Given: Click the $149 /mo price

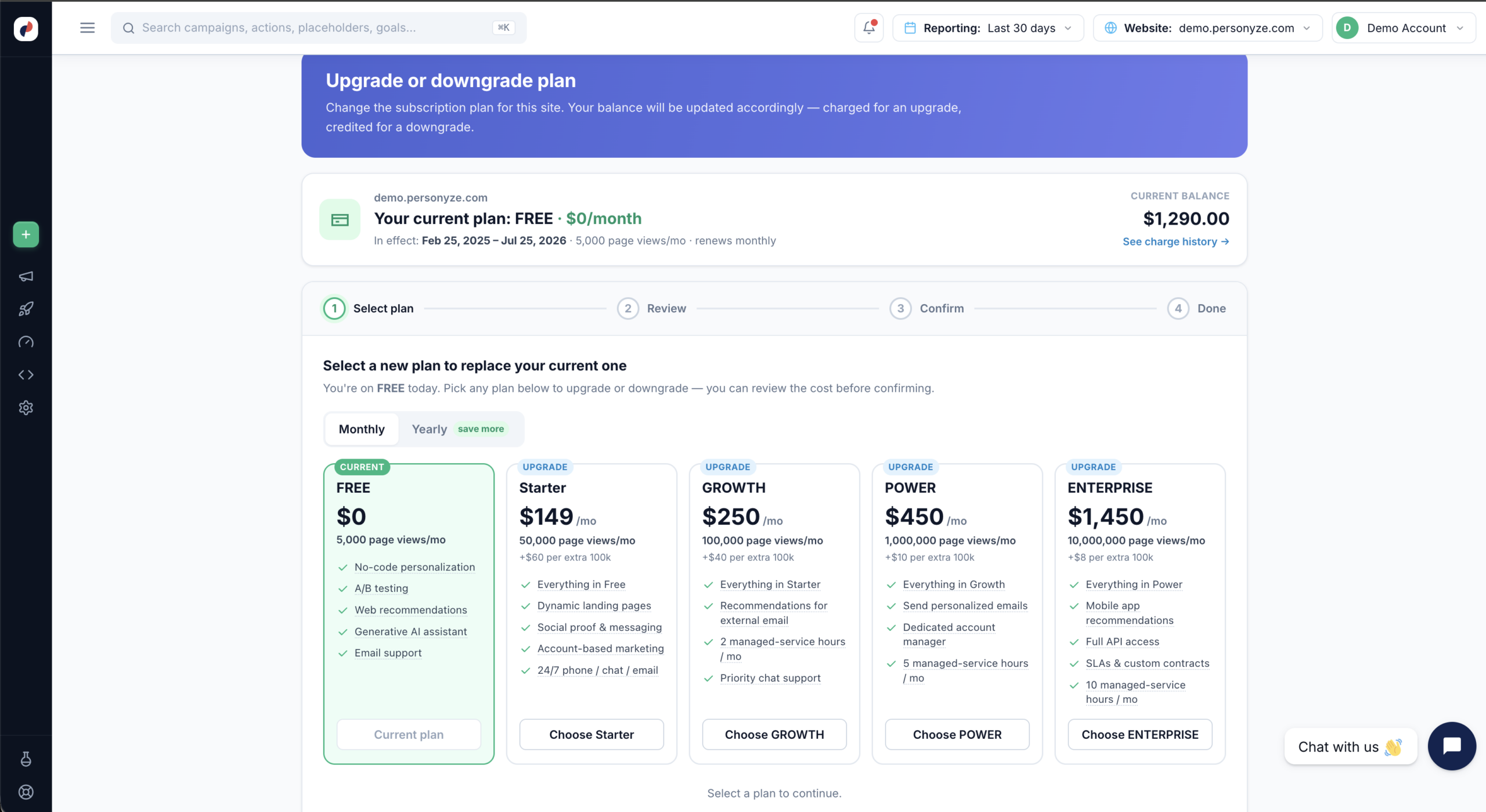Looking at the screenshot, I should click(557, 517).
